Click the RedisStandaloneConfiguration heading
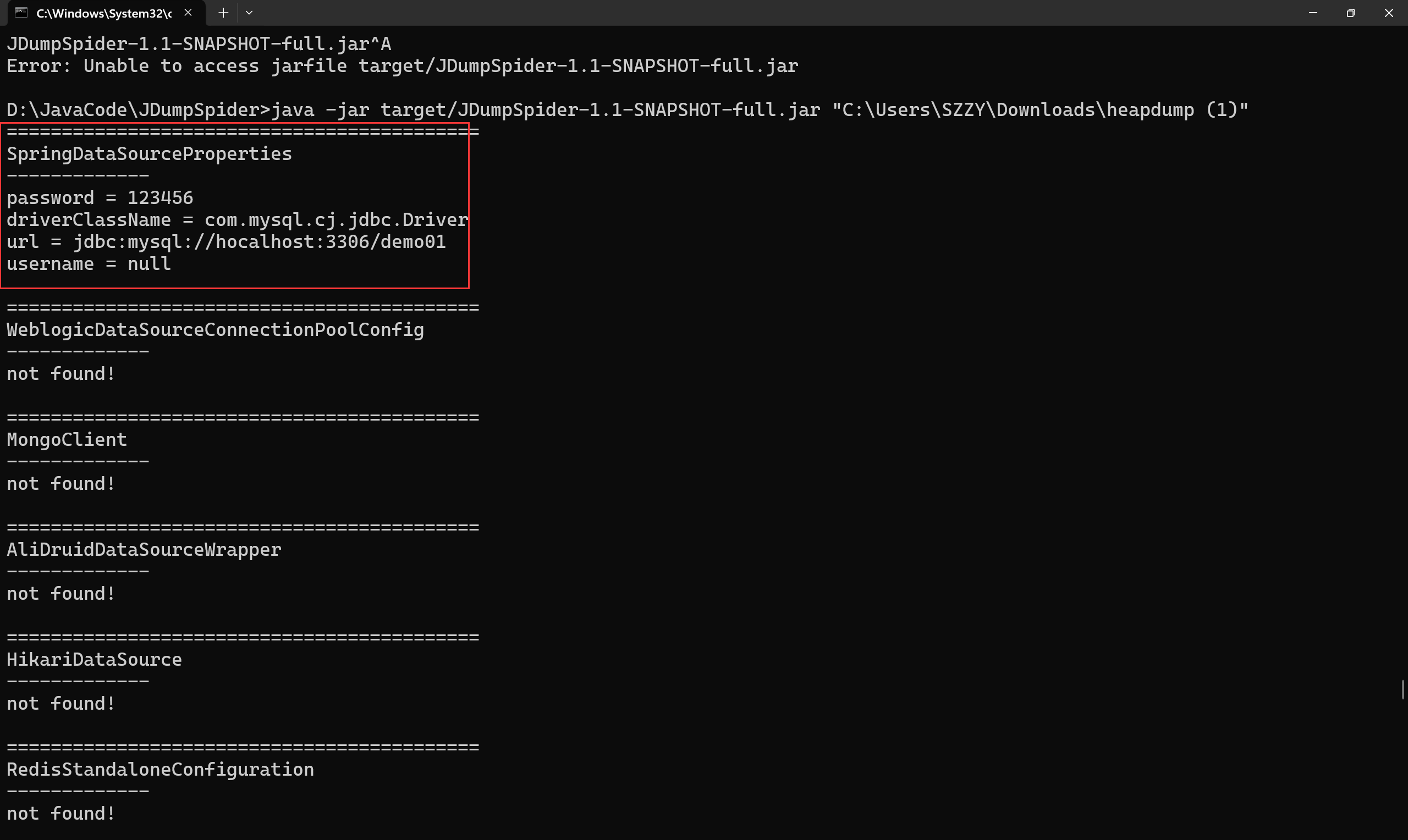The image size is (1408, 840). click(x=160, y=770)
